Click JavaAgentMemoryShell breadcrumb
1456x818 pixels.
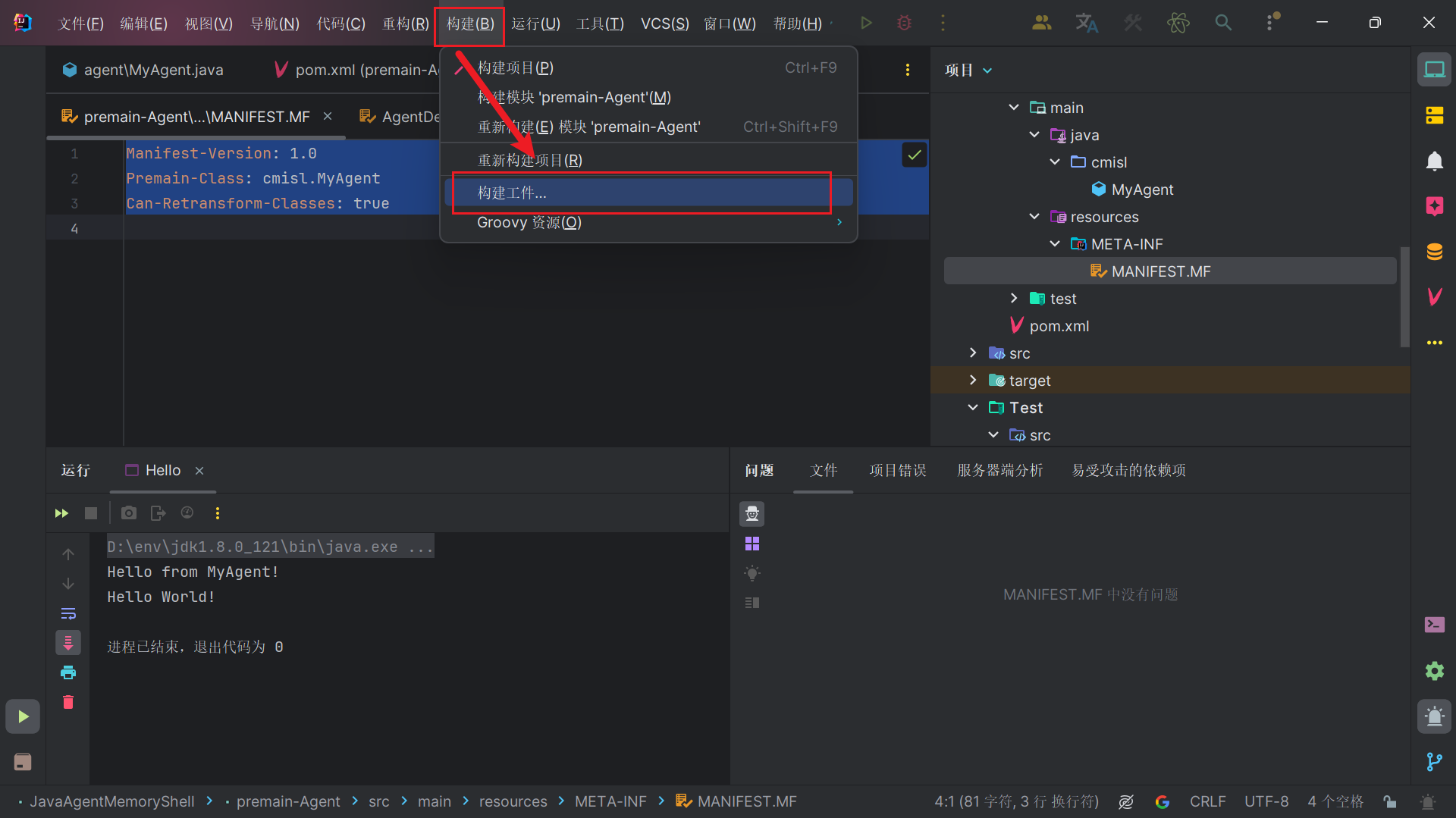(111, 801)
